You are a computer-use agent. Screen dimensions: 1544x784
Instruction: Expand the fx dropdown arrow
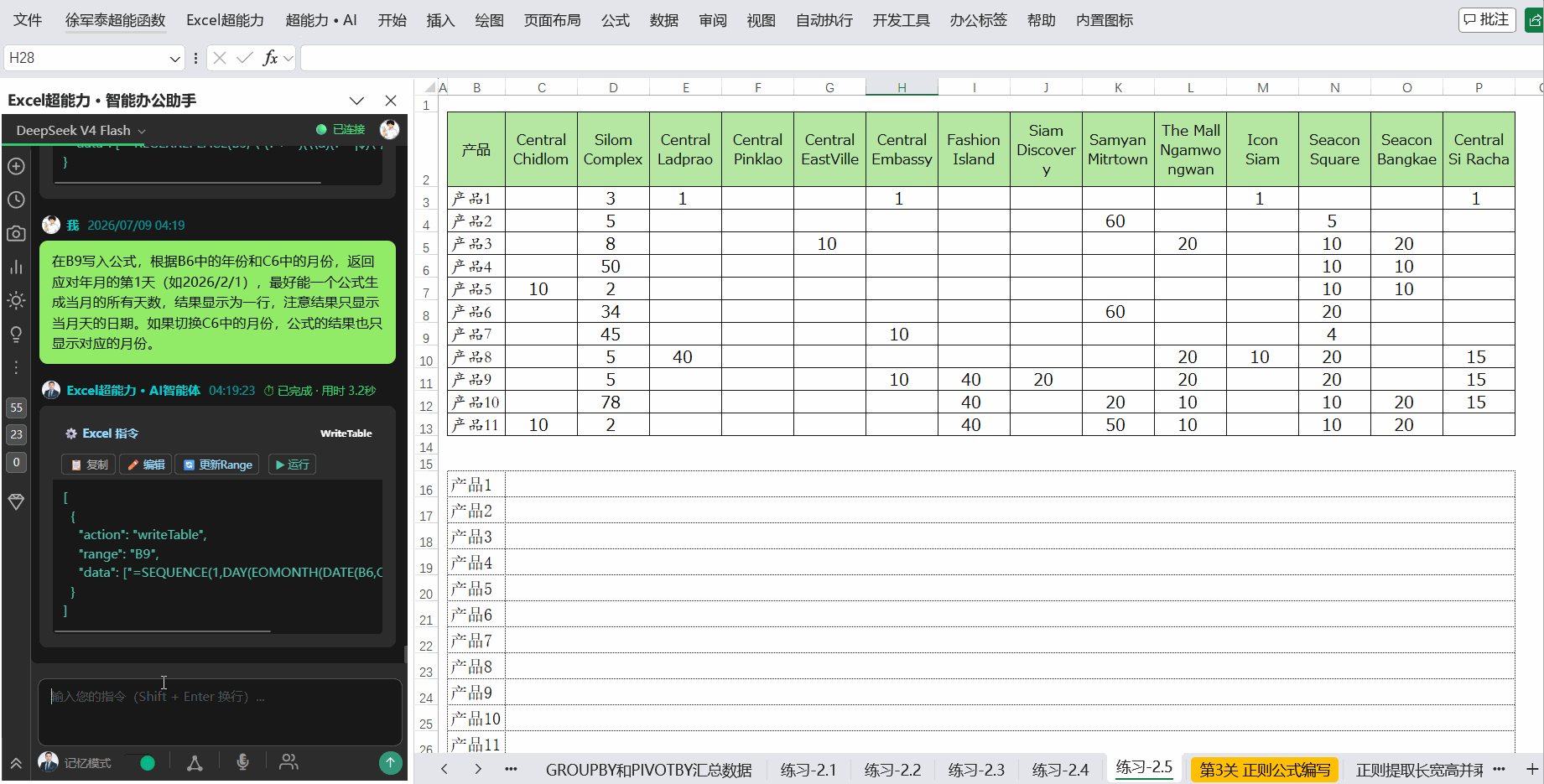click(289, 58)
